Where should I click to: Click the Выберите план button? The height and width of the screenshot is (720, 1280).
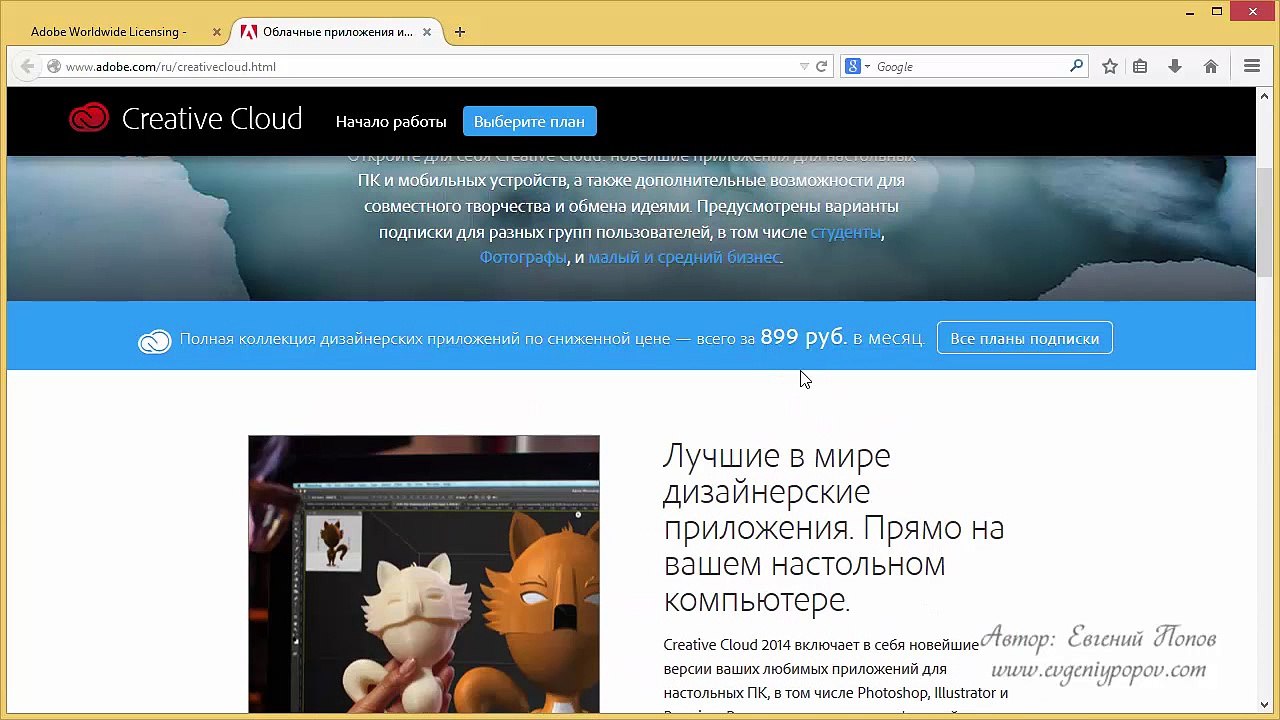(529, 121)
